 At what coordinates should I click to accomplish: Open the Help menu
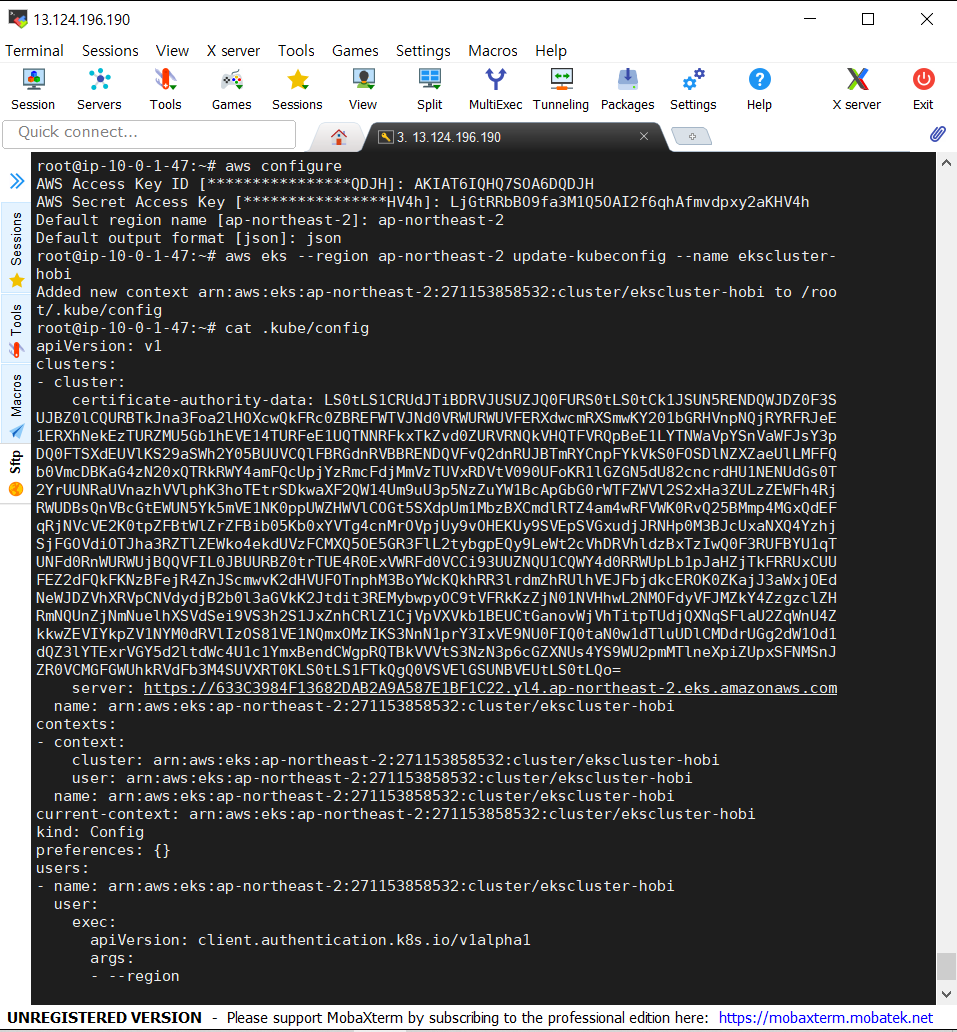point(551,51)
